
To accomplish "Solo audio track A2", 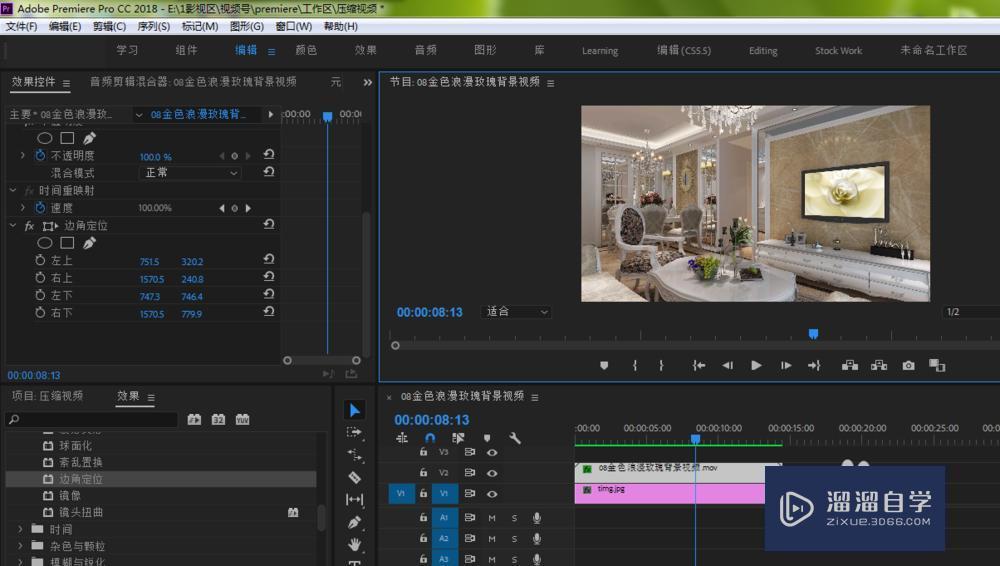I will pos(514,539).
